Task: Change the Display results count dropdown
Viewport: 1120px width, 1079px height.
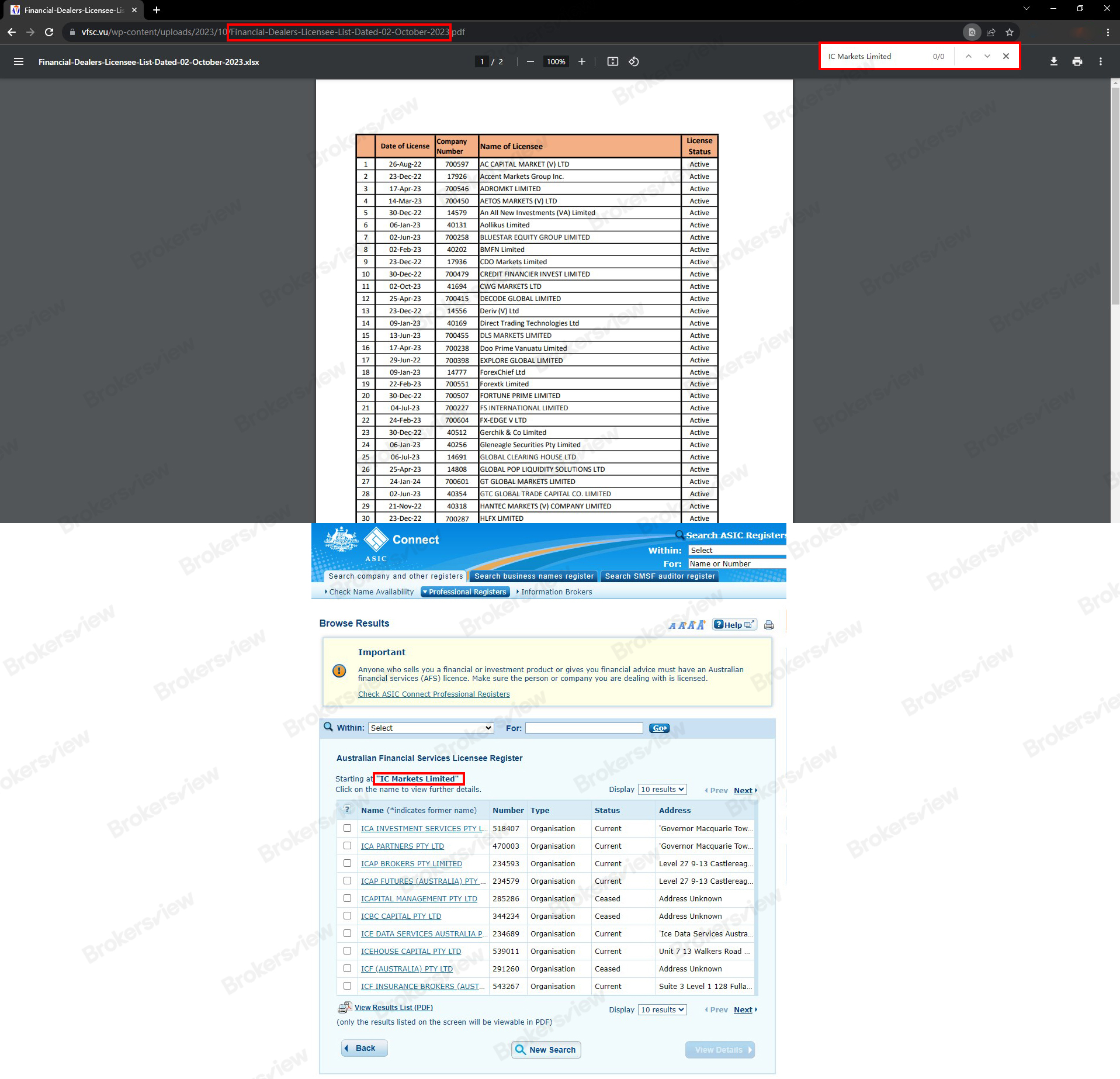Action: coord(662,789)
